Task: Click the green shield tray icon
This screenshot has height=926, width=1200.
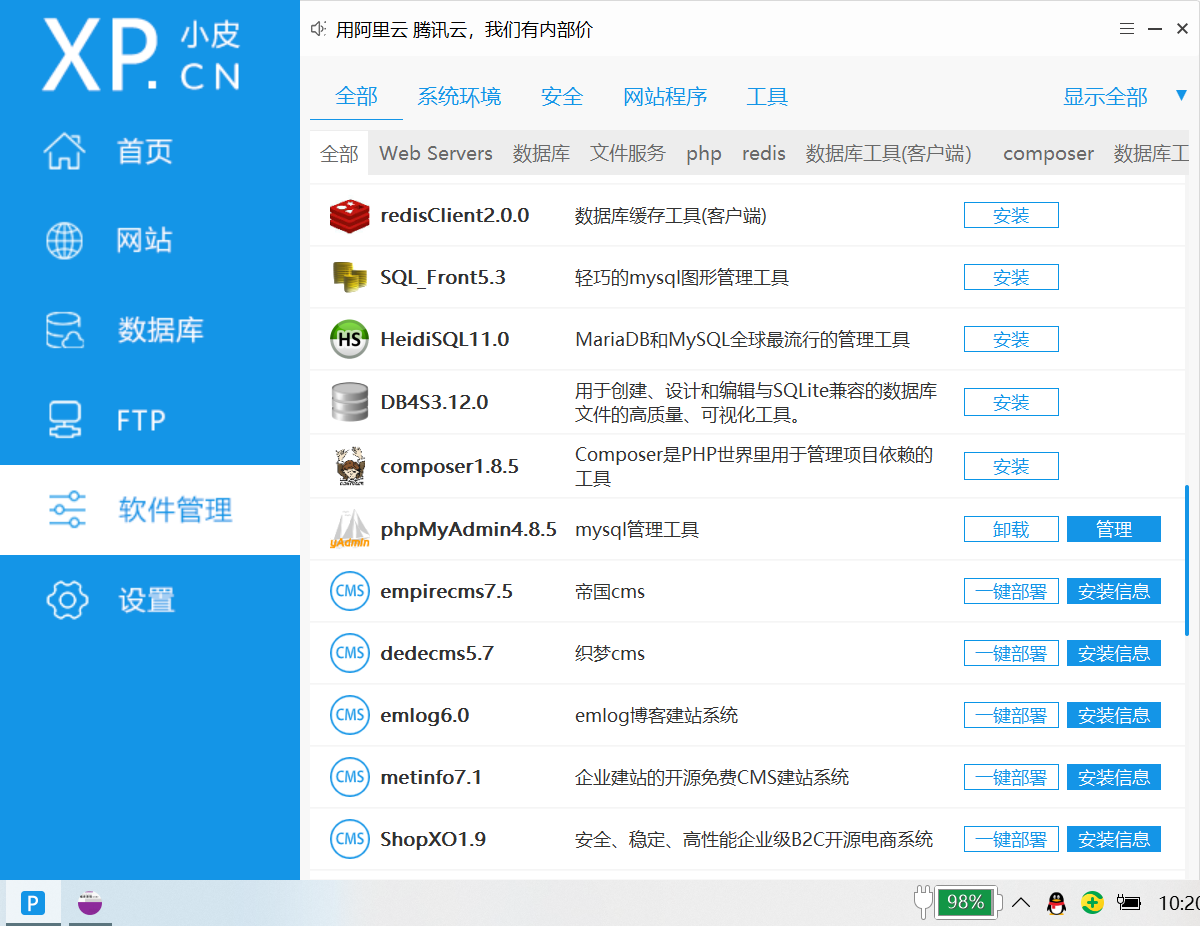Action: coord(1093,903)
